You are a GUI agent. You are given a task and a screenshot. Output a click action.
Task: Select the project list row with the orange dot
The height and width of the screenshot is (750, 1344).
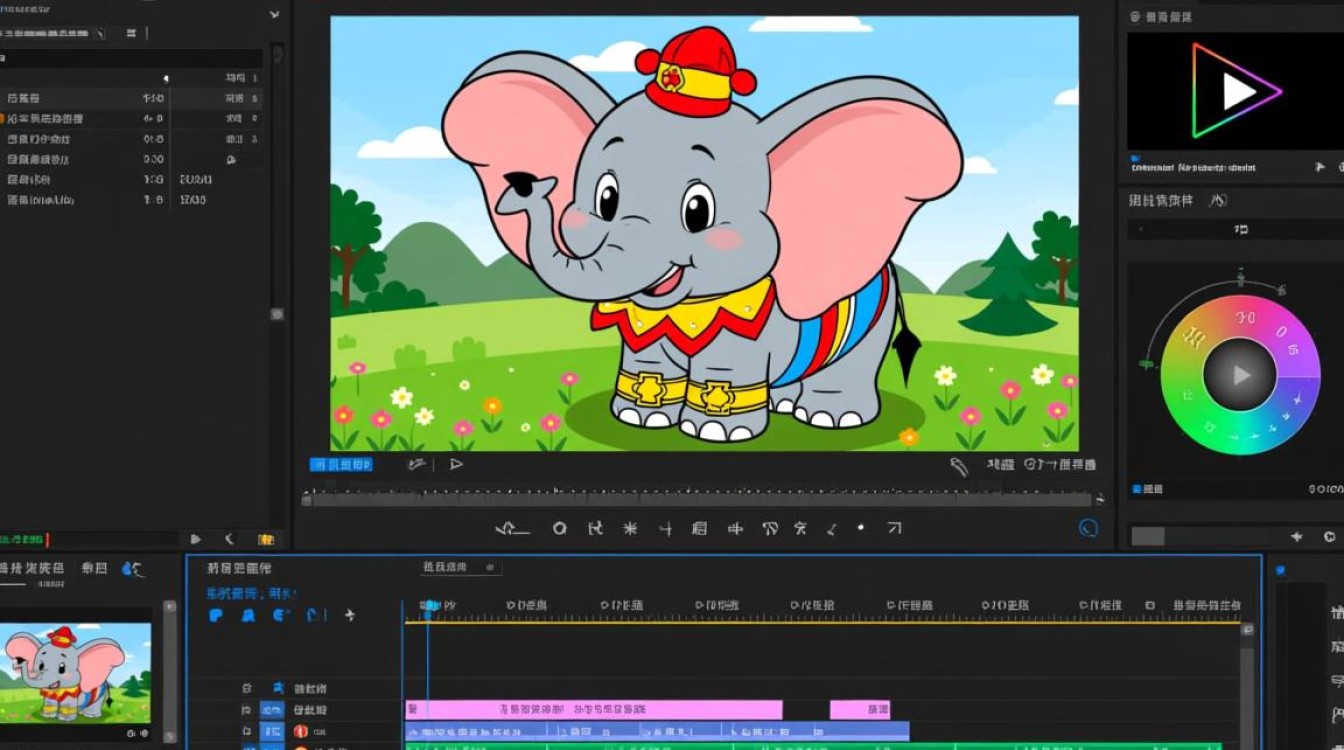pyautogui.click(x=131, y=118)
